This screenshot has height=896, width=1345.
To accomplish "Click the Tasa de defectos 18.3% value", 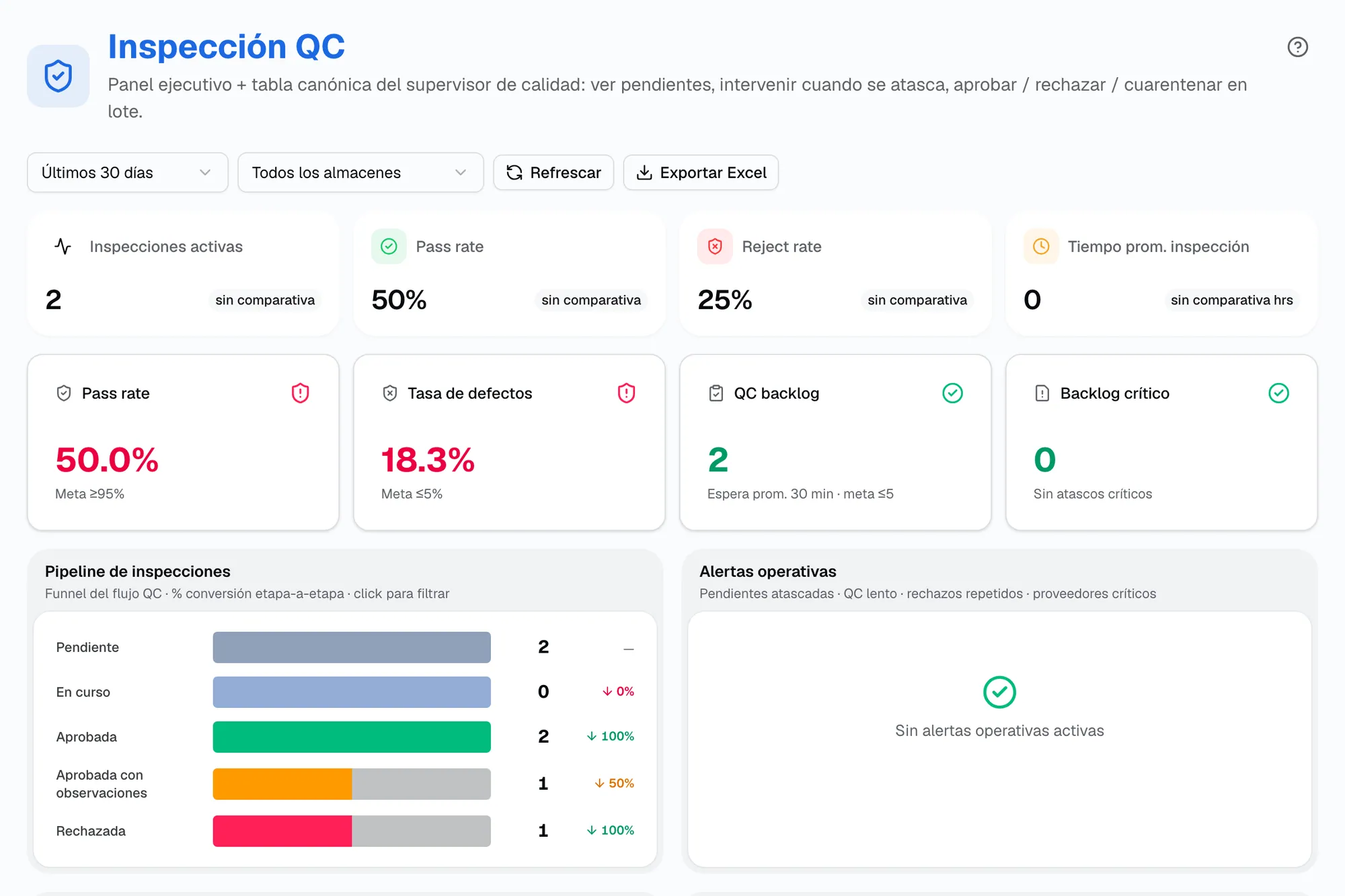I will point(428,460).
